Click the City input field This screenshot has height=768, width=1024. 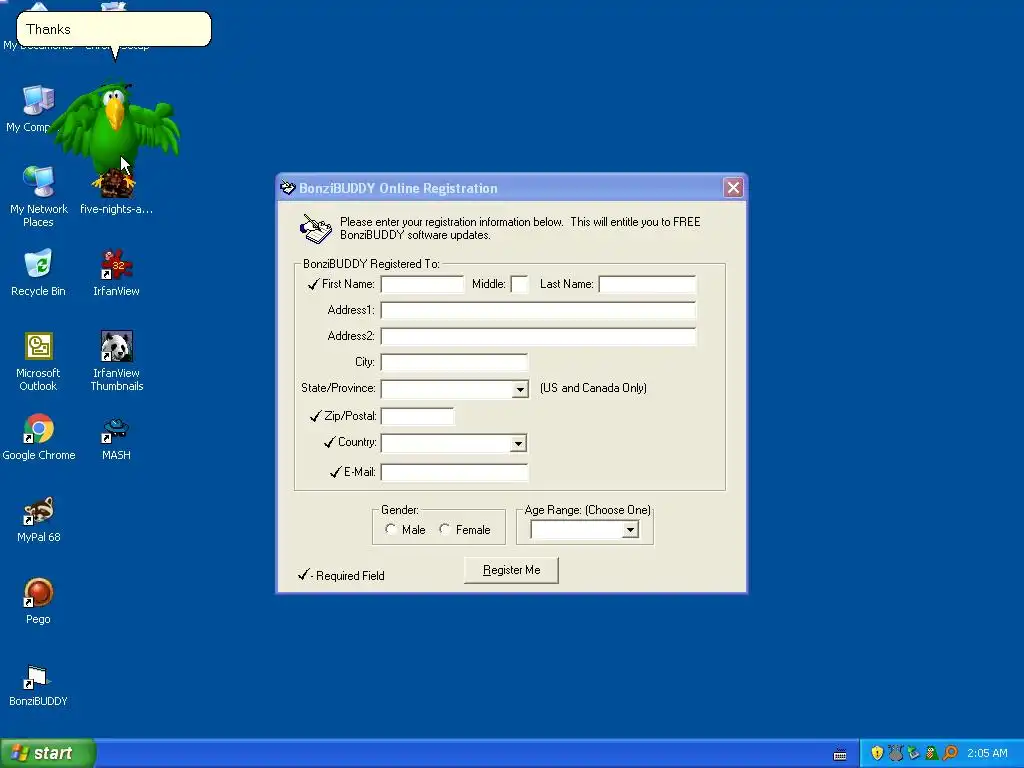[454, 362]
